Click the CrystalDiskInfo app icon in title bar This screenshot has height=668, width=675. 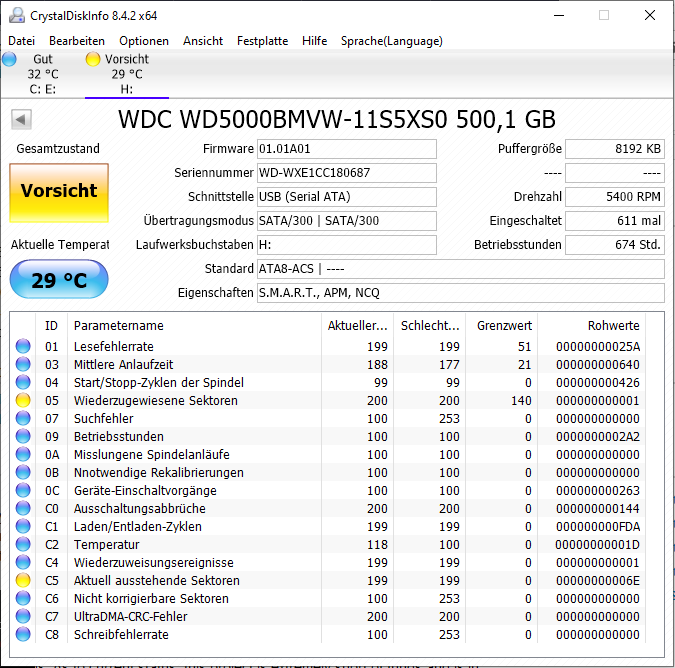15,15
